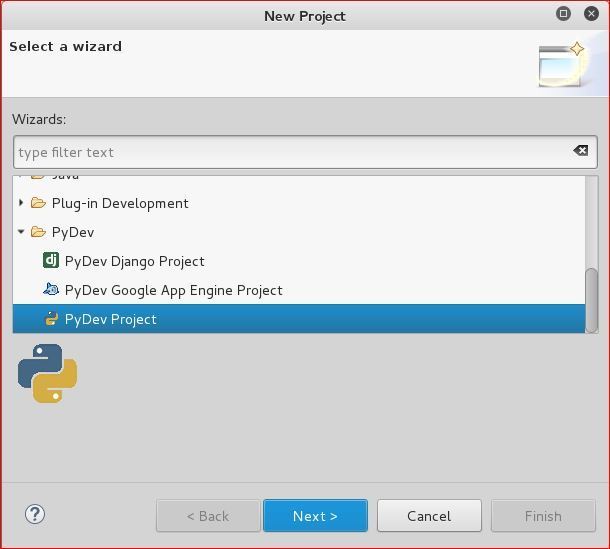Expand the Plug-in Development category
This screenshot has width=610, height=549.
(x=21, y=202)
